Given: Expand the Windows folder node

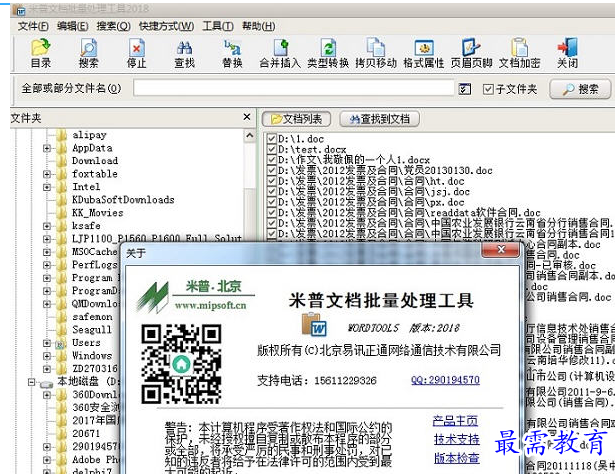Looking at the screenshot, I should coord(47,356).
